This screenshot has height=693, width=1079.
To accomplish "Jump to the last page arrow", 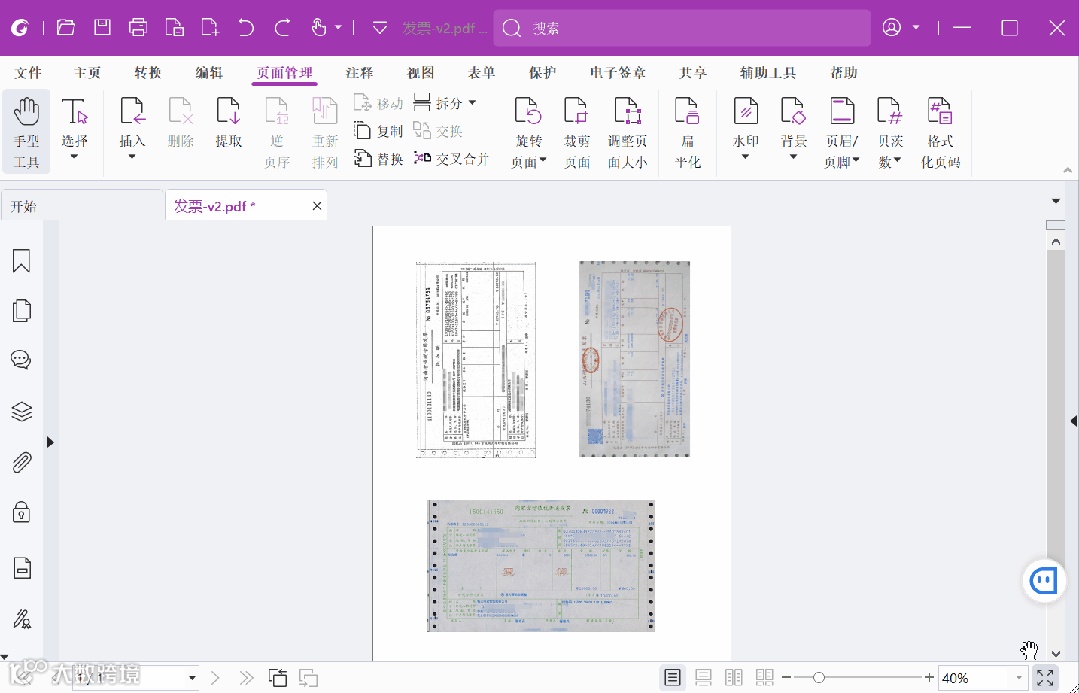I will [x=246, y=678].
